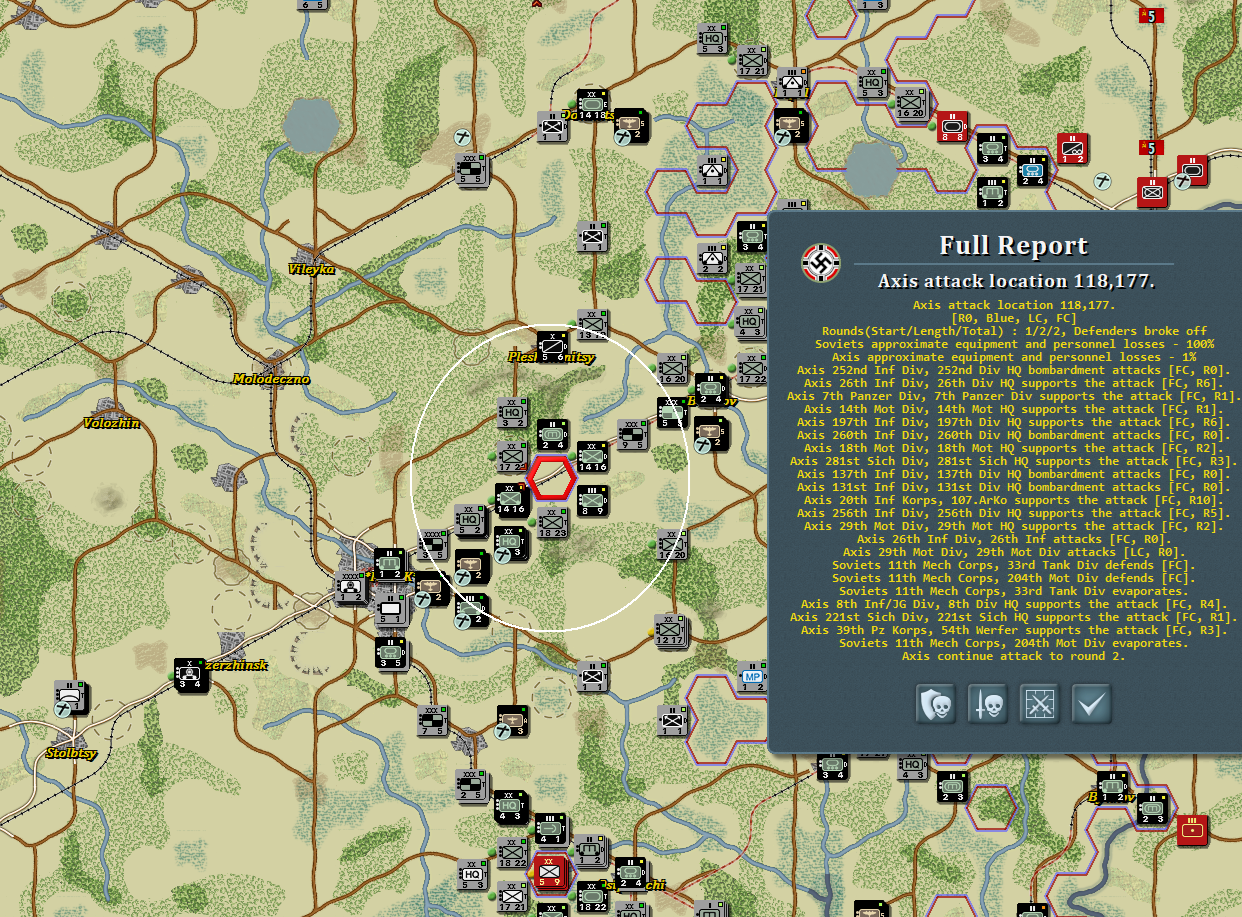Click the 252nd Div HQ bombardment line
The height and width of the screenshot is (917, 1242).
pos(1014,370)
